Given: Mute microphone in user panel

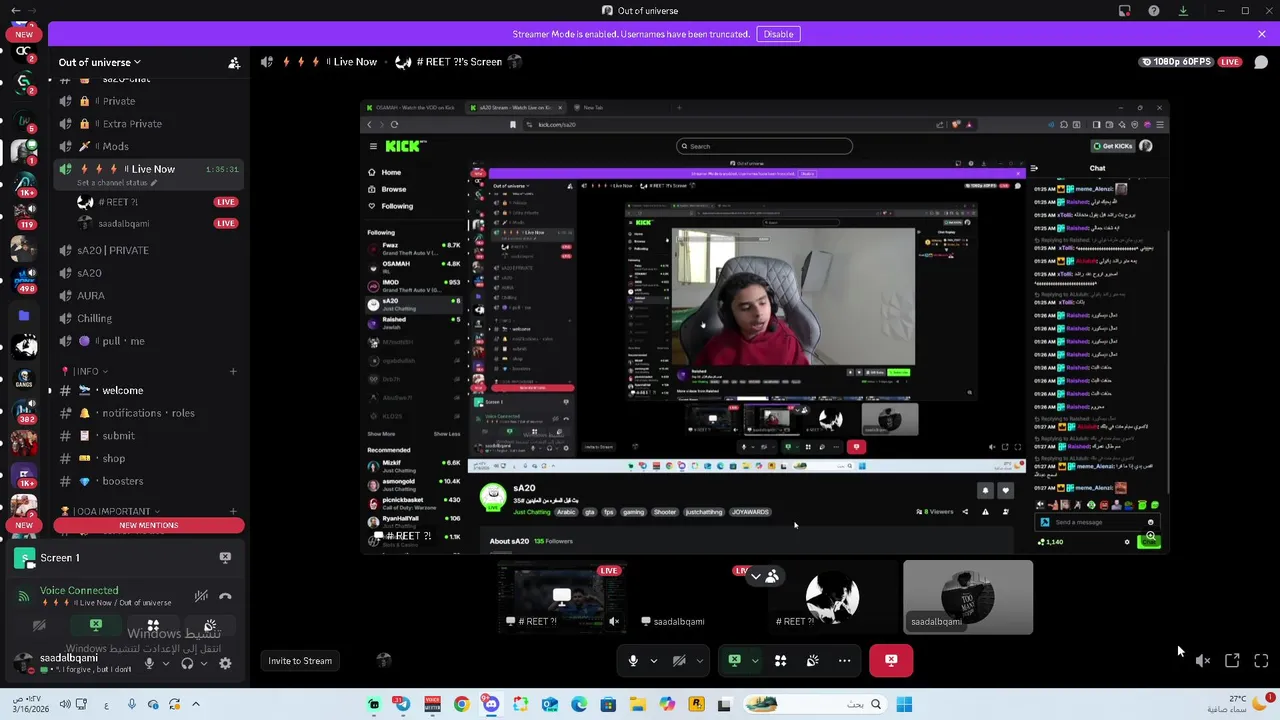Looking at the screenshot, I should point(149,663).
